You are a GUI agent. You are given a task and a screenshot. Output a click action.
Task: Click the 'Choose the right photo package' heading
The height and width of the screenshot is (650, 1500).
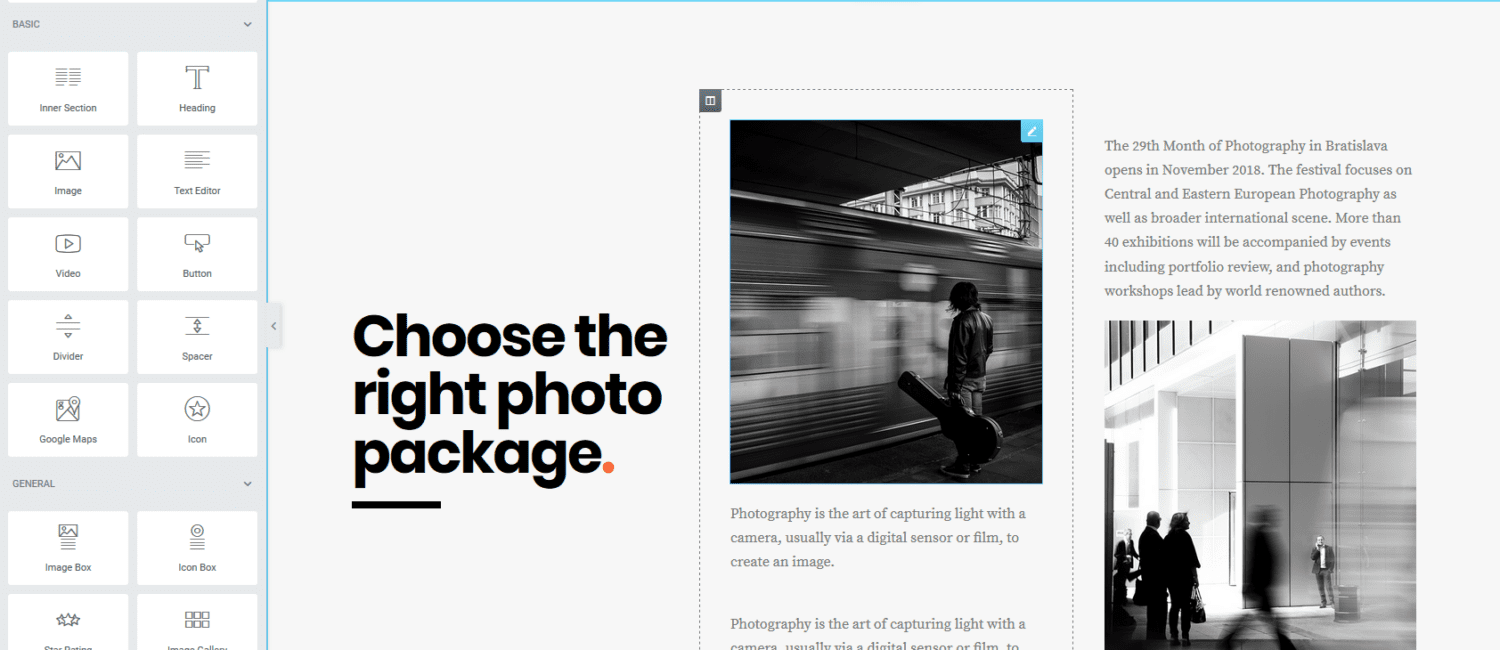pos(510,395)
